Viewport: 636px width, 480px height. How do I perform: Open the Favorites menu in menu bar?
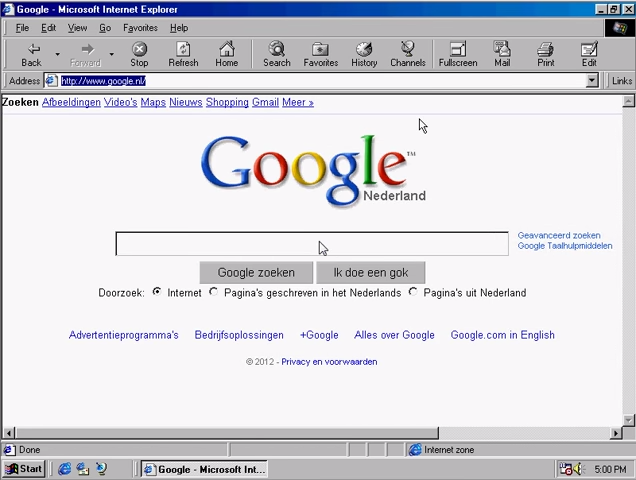click(140, 28)
